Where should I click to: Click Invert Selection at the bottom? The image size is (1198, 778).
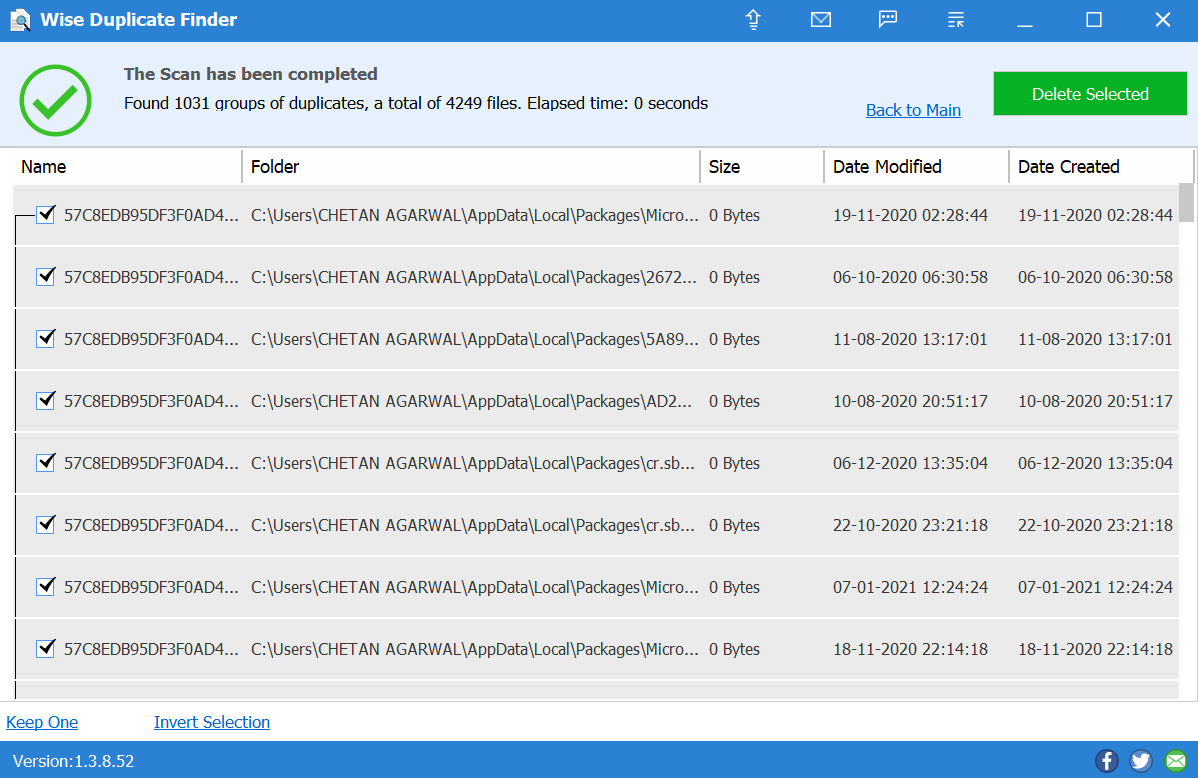tap(211, 722)
